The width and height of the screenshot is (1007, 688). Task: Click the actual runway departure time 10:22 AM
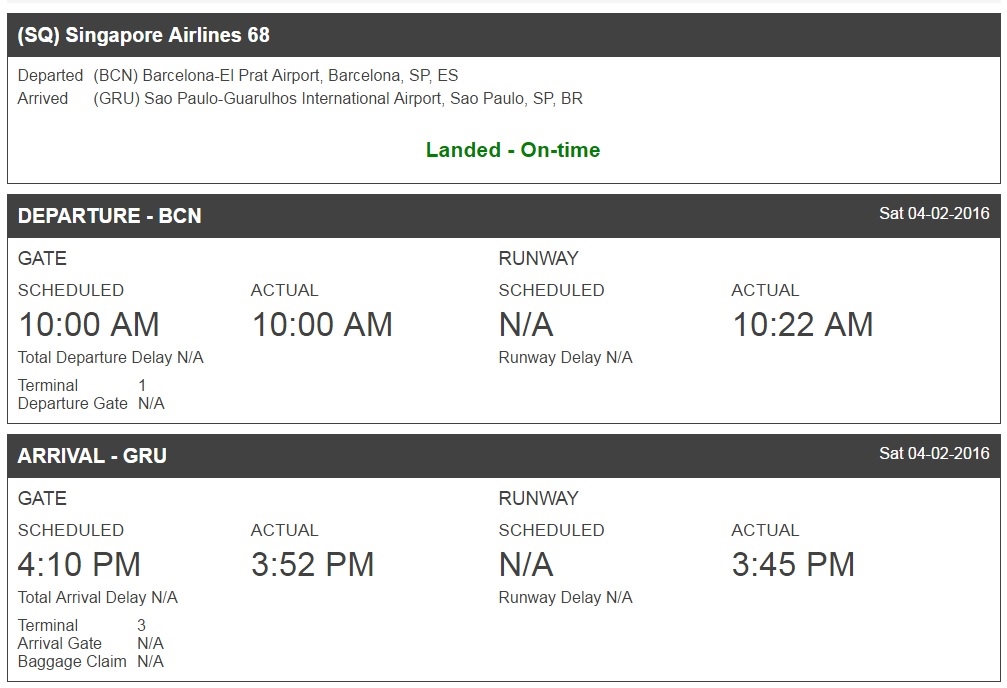(803, 324)
